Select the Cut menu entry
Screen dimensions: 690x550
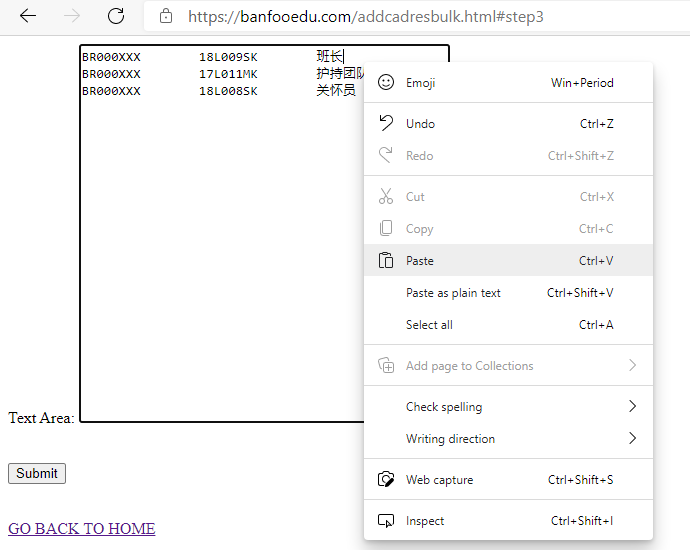[415, 197]
